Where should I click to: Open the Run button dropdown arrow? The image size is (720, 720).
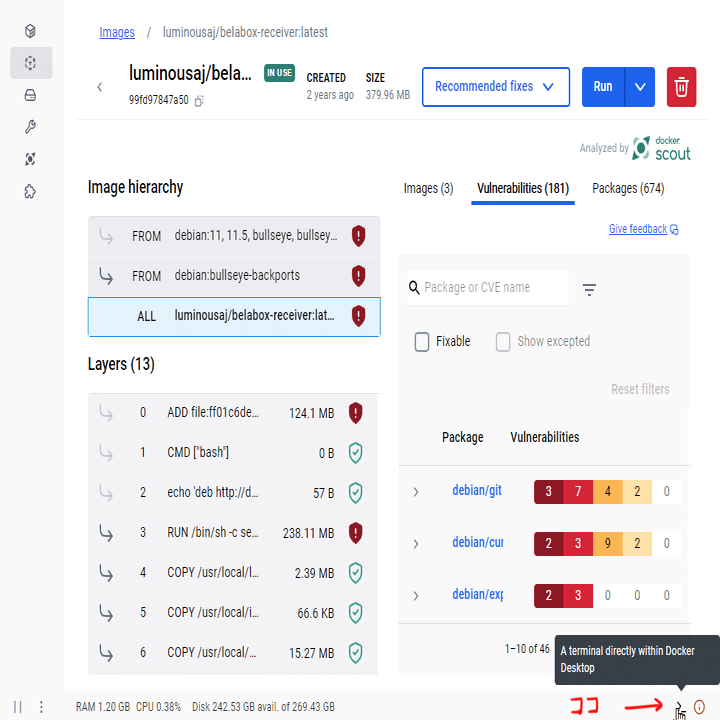(640, 87)
